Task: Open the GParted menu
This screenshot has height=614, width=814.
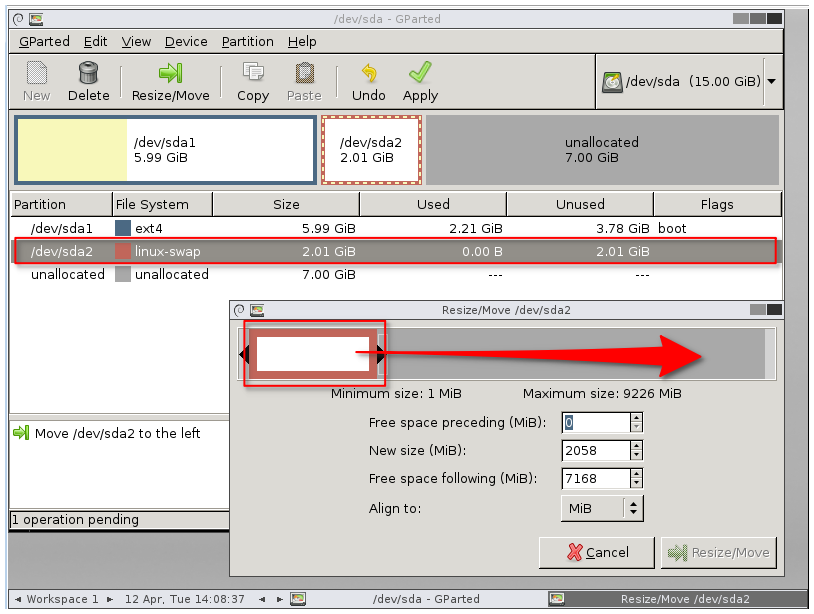Action: pyautogui.click(x=44, y=42)
